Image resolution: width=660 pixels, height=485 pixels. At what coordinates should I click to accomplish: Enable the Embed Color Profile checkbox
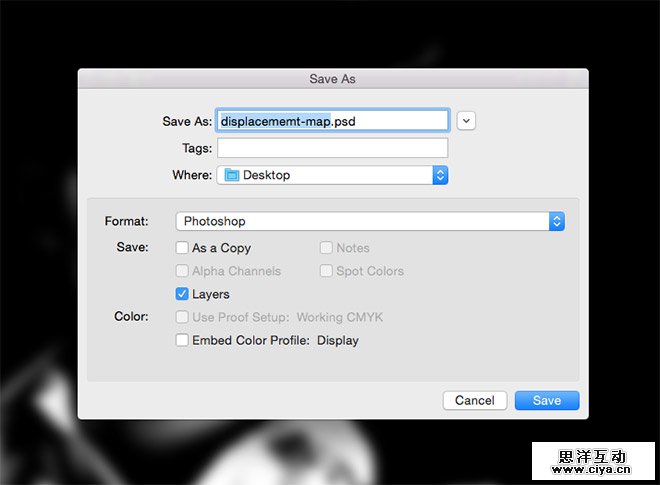click(x=182, y=340)
